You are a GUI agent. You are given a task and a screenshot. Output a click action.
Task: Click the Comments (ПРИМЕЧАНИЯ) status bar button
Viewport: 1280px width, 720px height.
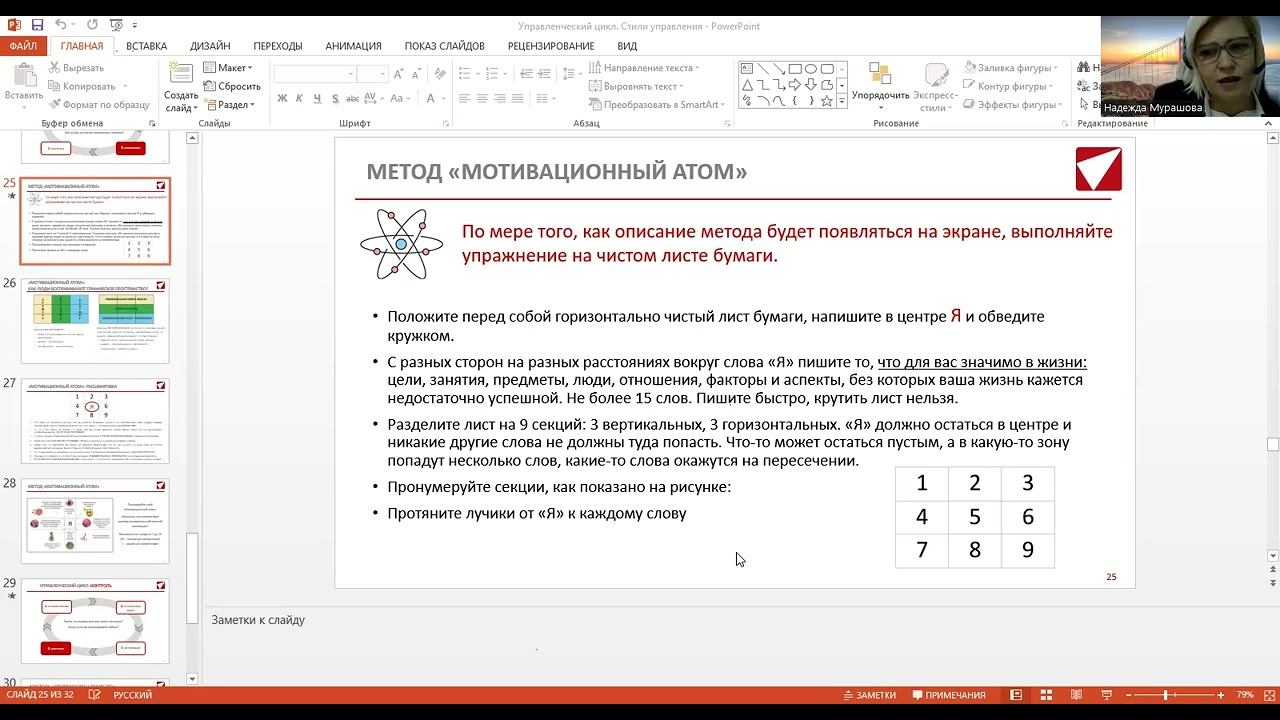click(x=948, y=695)
